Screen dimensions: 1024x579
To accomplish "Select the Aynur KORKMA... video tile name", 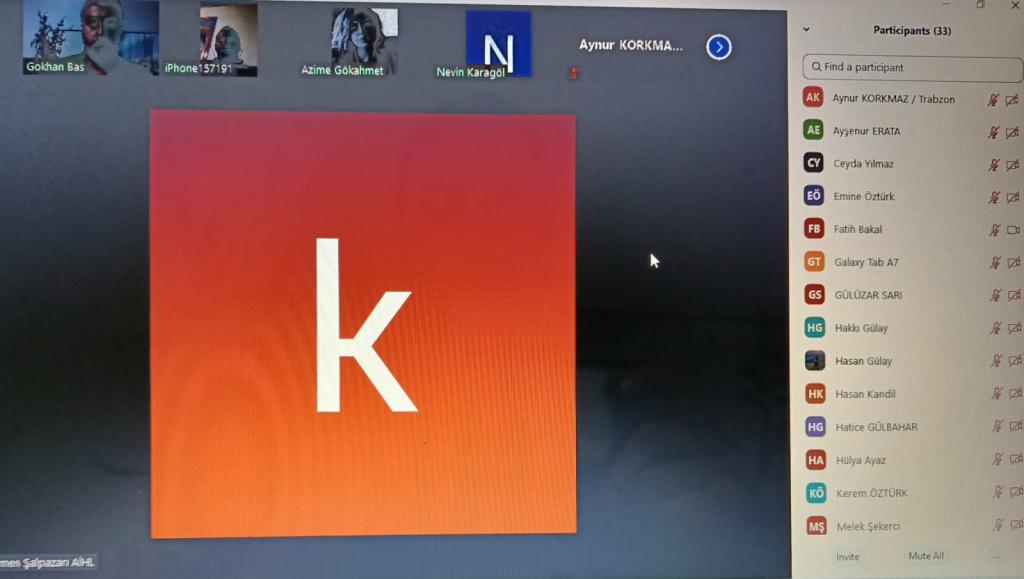I will click(x=631, y=46).
